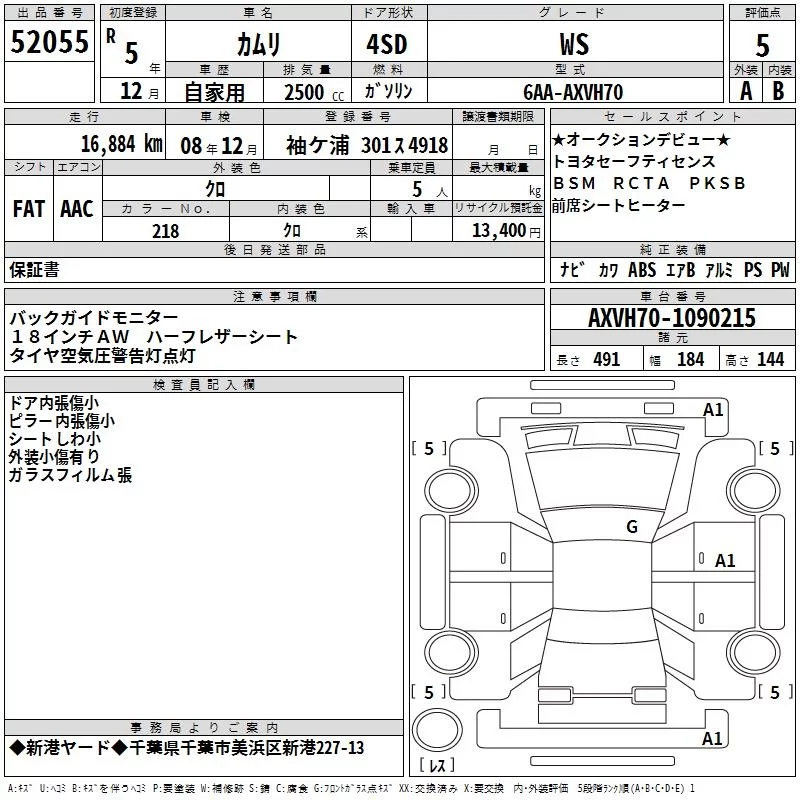800x800 pixels.
Task: Click the car name カムリ
Action: pos(257,45)
